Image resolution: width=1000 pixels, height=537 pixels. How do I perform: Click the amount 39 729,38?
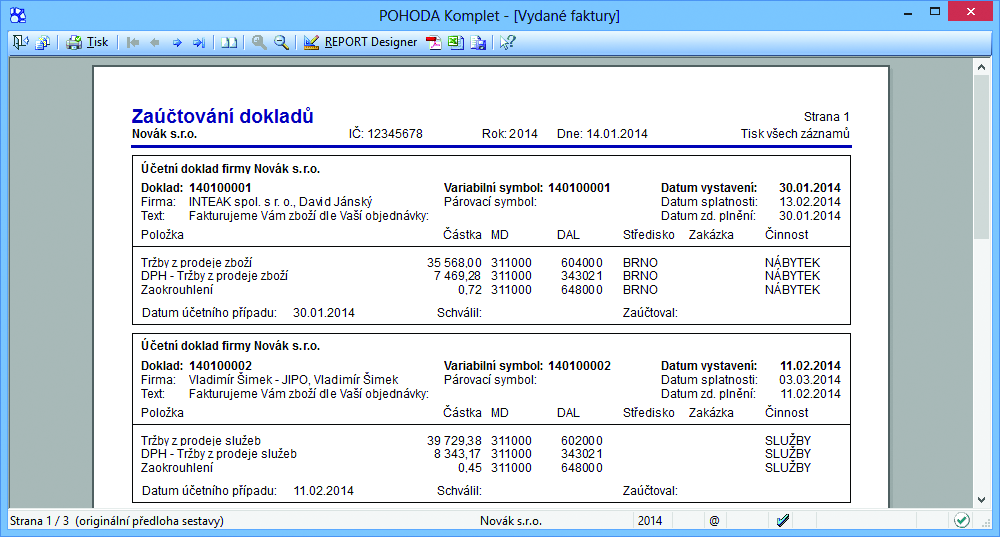coord(454,441)
